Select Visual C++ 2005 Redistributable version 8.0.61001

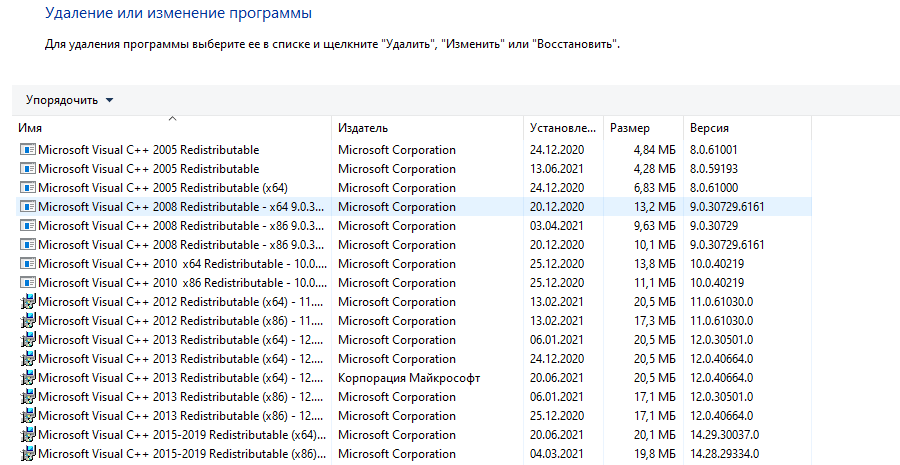pos(148,150)
